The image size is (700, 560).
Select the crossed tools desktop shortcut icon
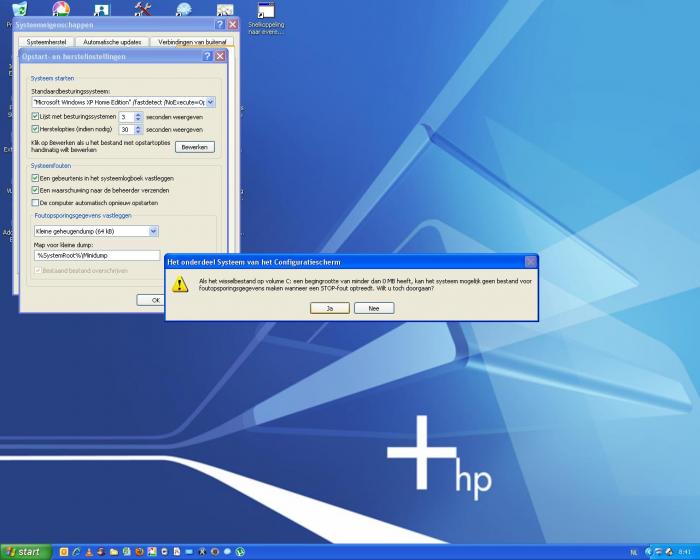click(143, 8)
